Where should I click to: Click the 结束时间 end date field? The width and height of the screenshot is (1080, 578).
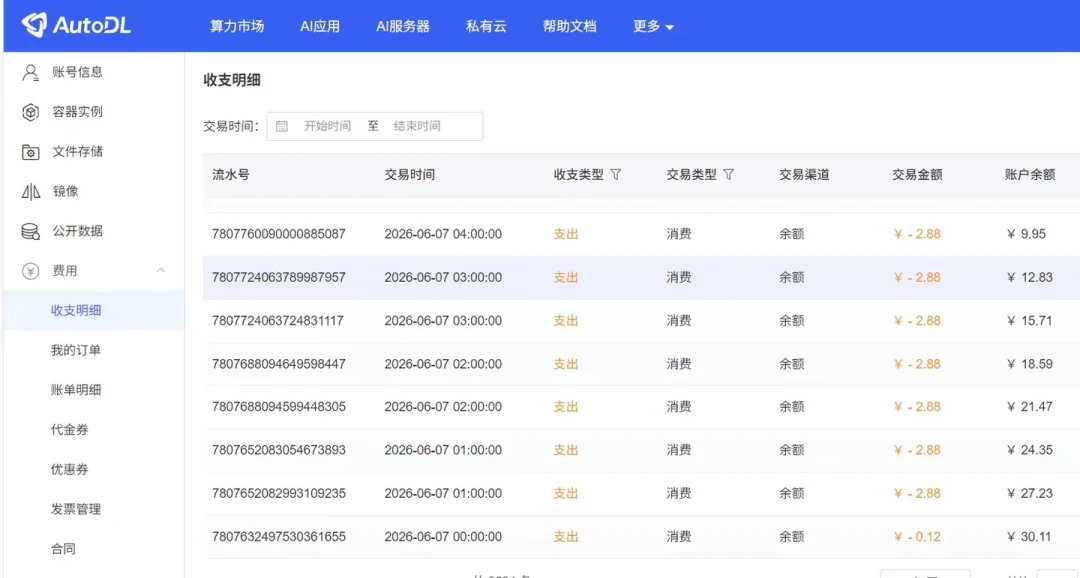click(417, 126)
